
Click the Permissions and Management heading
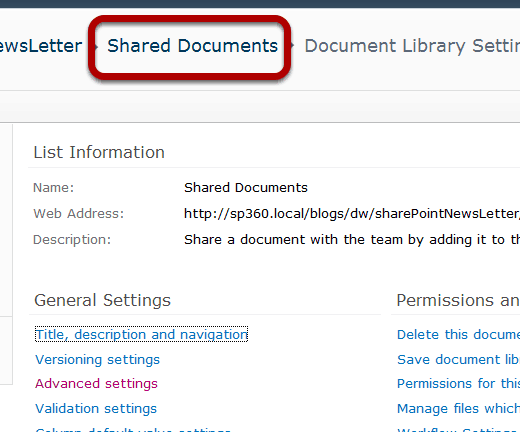(458, 301)
